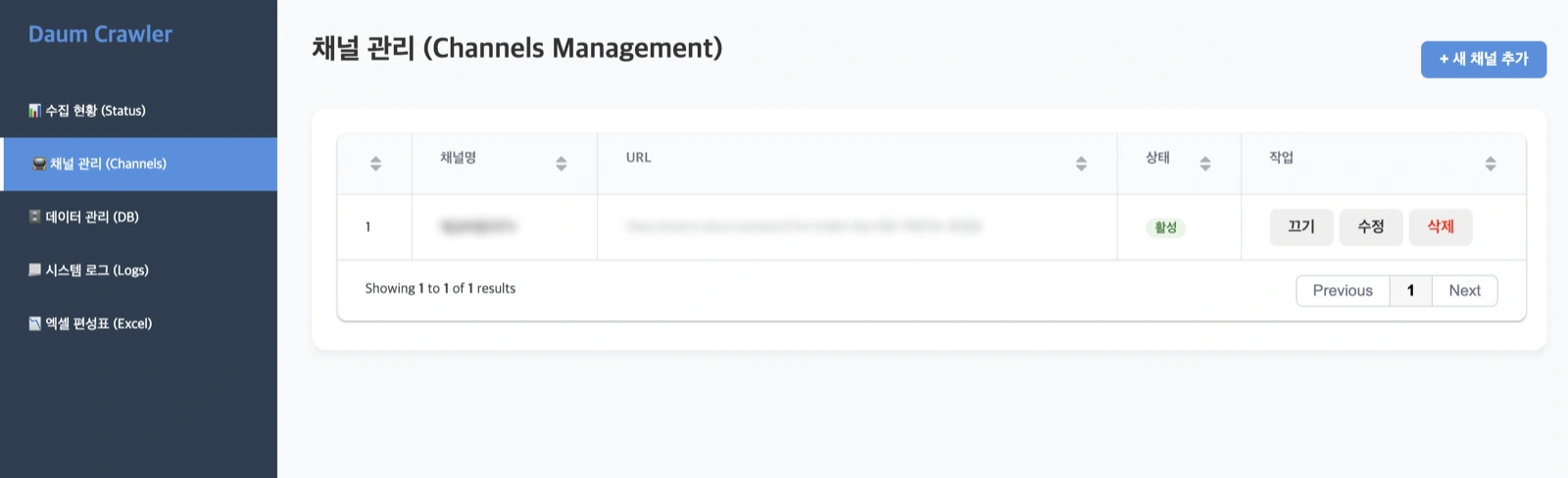The image size is (1568, 478).
Task: Click the Excel icon beside 엑셀 편성표
Action: pos(34,323)
